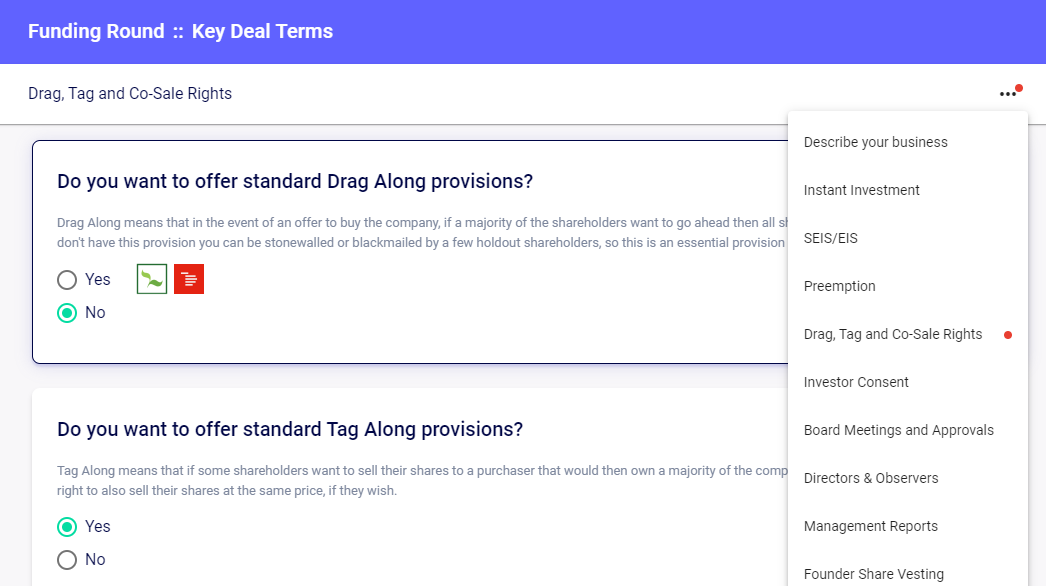Select Yes for Tag Along provisions
Screen dimensions: 1046x586
point(67,527)
